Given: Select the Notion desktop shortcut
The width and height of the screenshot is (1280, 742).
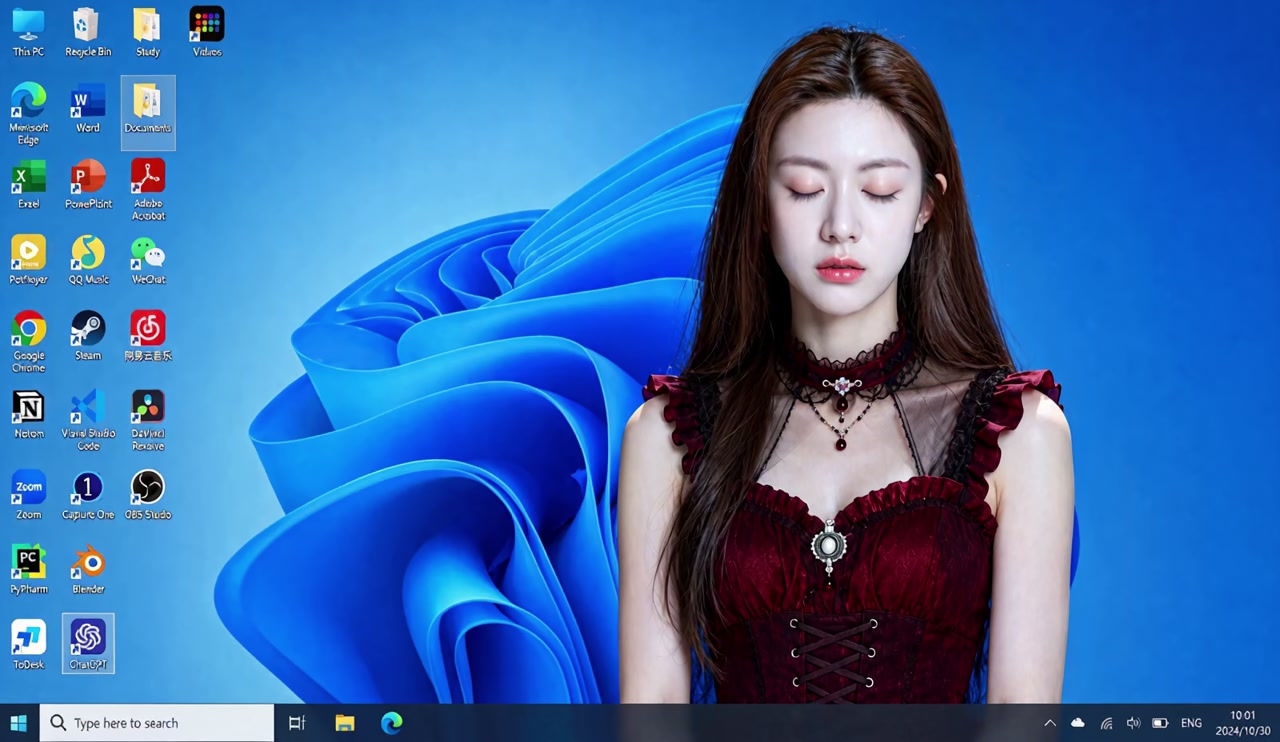Looking at the screenshot, I should click(28, 414).
